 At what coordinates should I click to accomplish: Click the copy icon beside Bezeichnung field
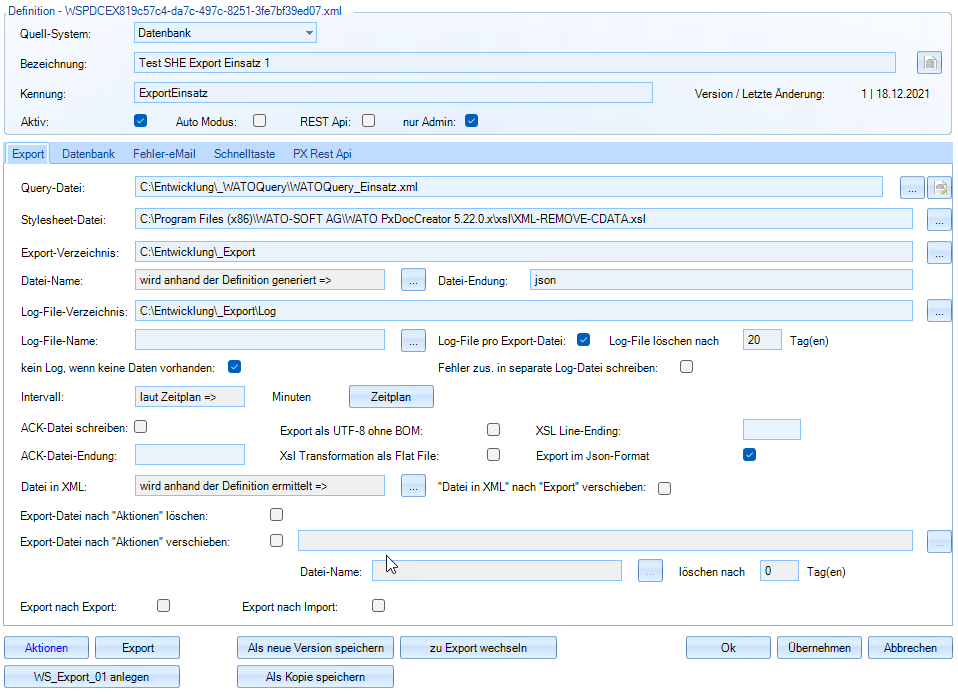pyautogui.click(x=929, y=63)
